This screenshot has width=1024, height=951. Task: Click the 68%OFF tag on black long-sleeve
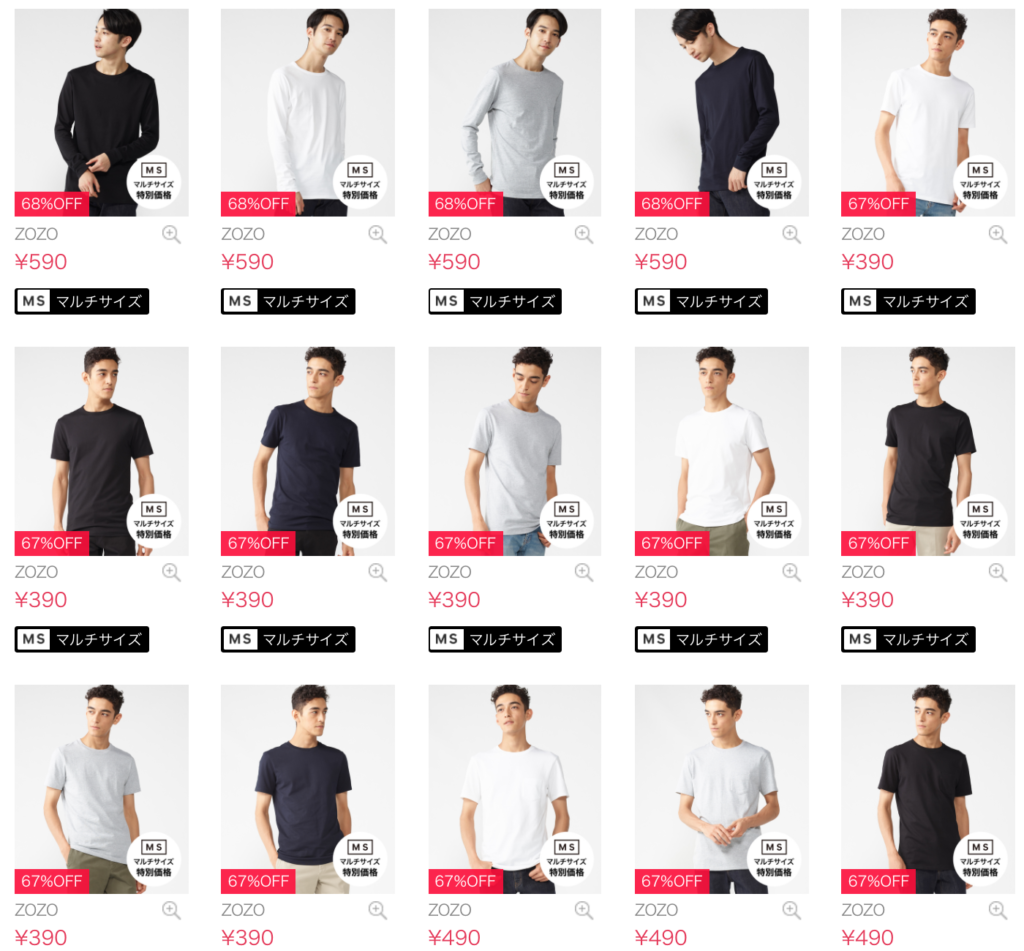[x=52, y=204]
